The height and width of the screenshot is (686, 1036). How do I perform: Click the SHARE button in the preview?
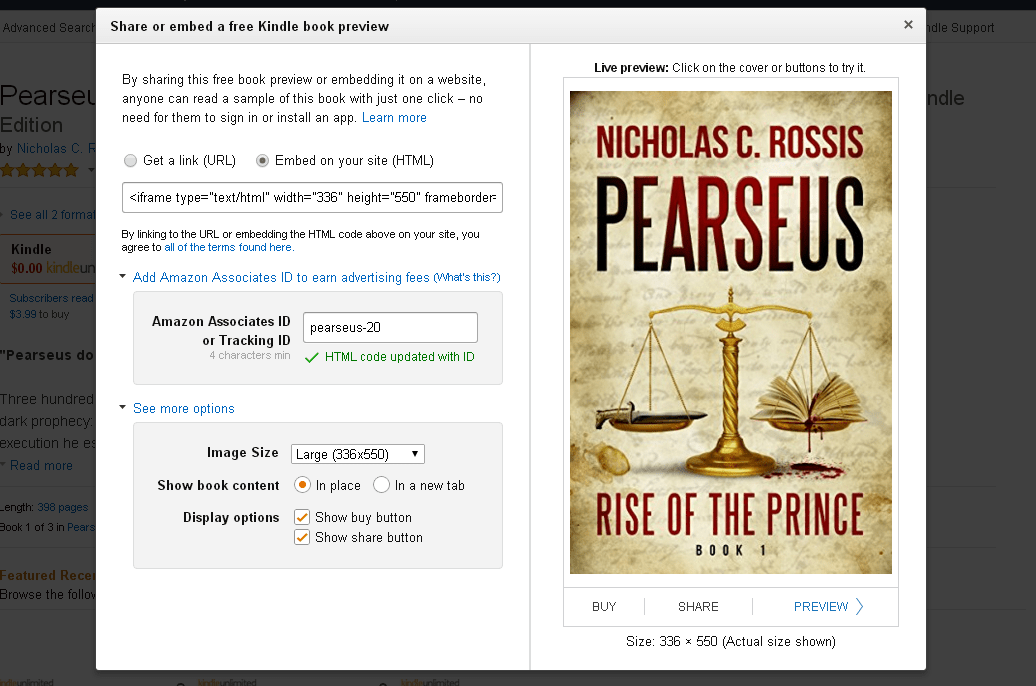coord(697,606)
